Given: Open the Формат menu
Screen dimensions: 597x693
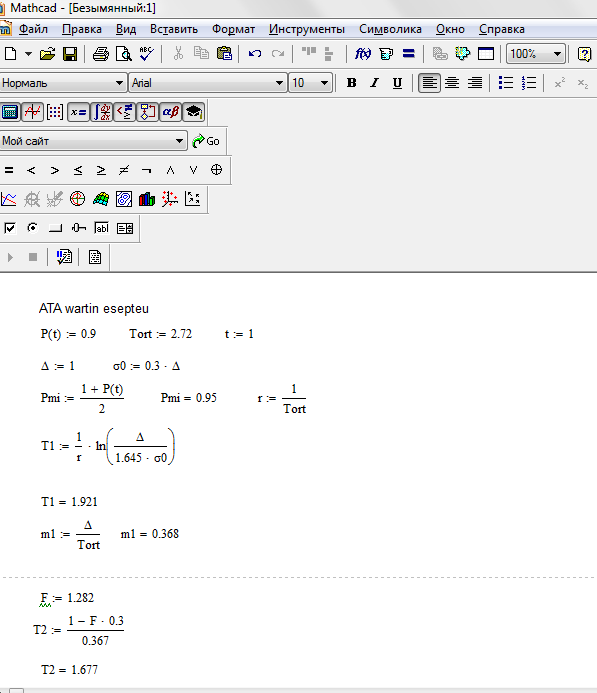Looking at the screenshot, I should point(233,29).
